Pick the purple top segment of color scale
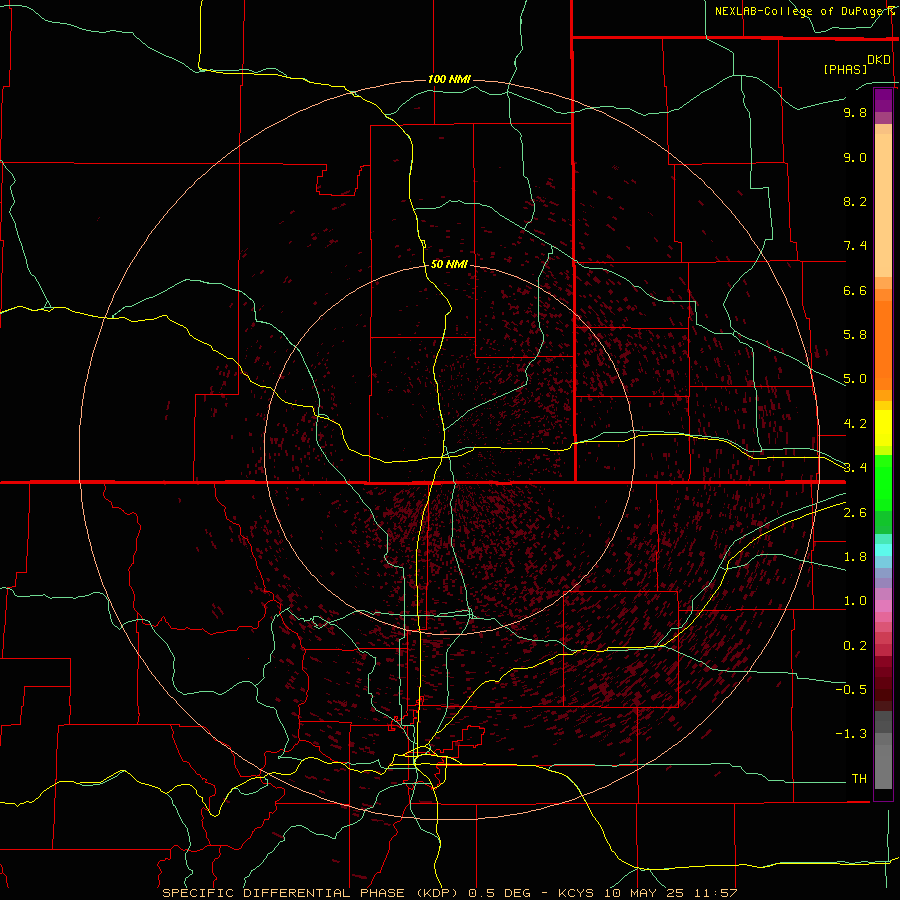900x900 pixels. [883, 100]
